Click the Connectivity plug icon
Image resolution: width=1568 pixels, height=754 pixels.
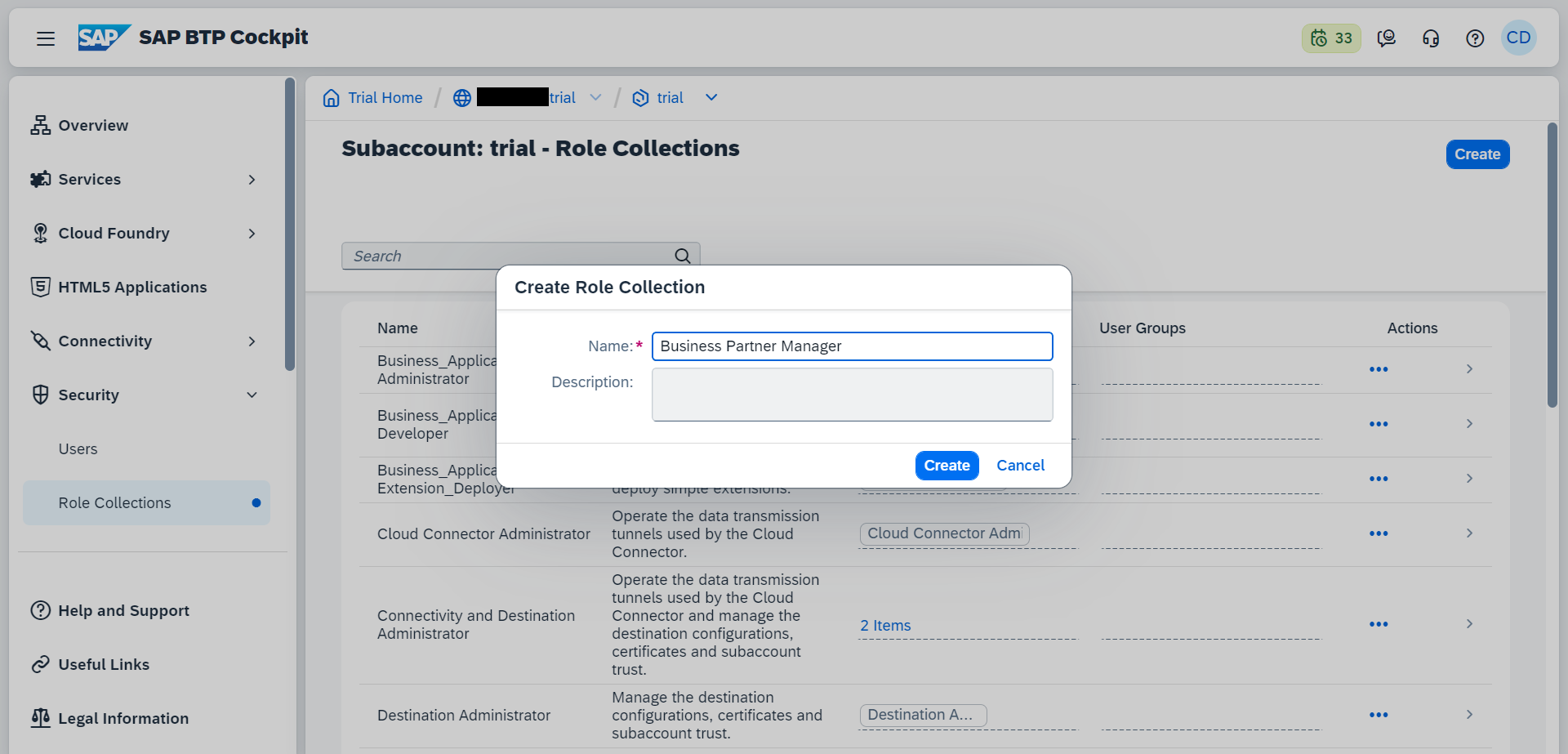[40, 341]
